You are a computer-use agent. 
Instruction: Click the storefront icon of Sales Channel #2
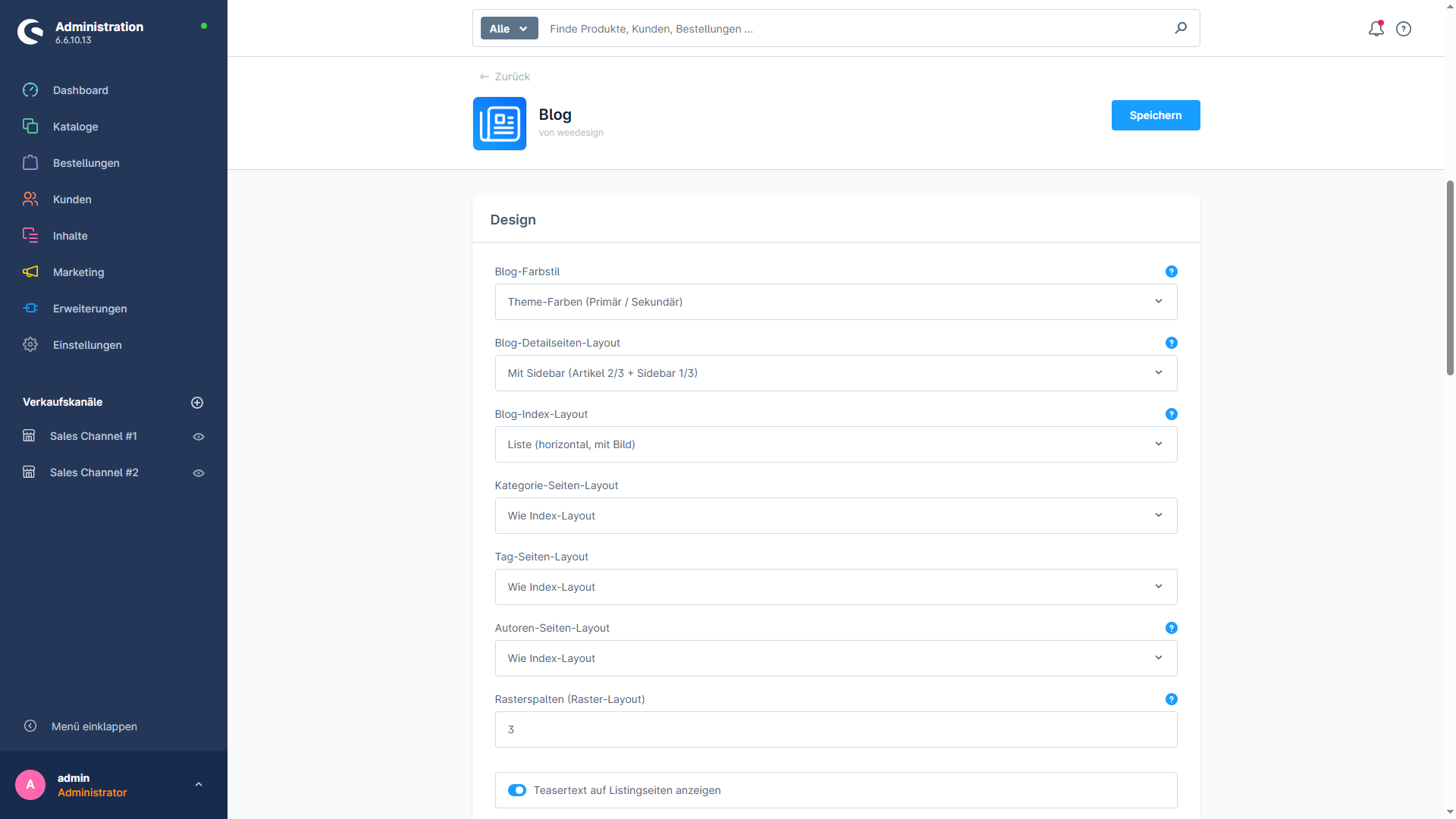[x=29, y=472]
